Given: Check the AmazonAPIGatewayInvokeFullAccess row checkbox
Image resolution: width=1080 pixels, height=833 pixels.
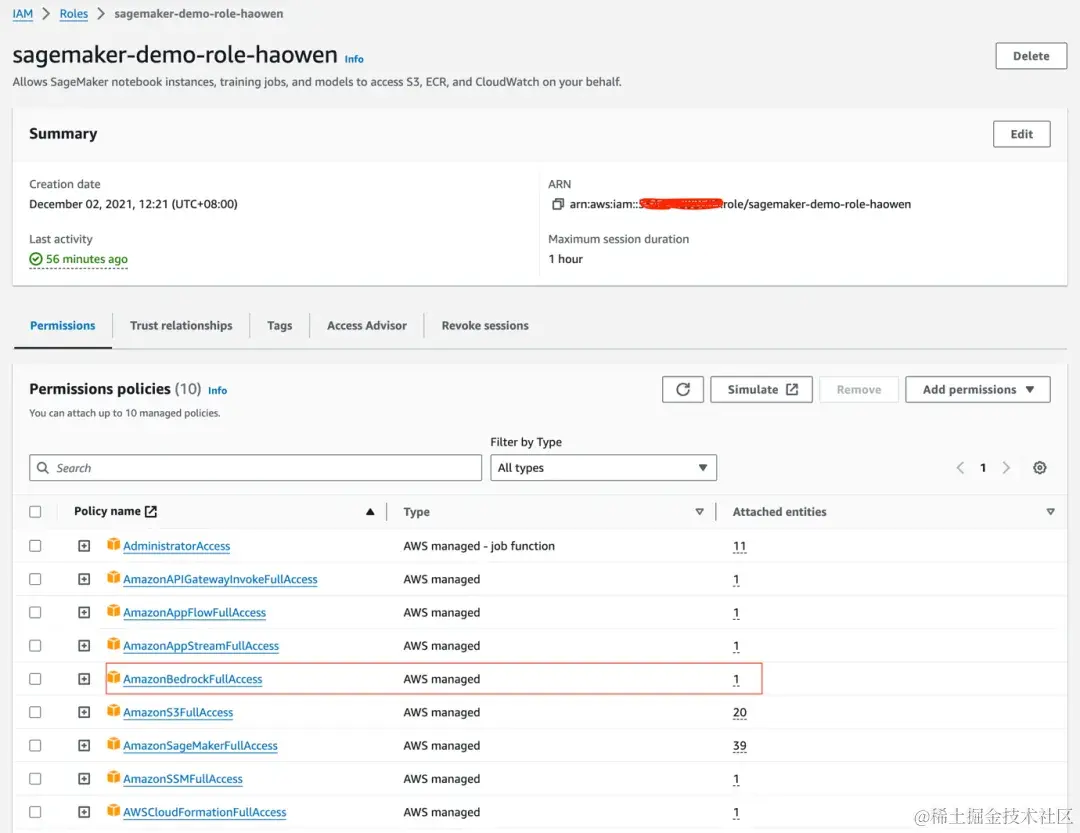Looking at the screenshot, I should click(x=35, y=579).
